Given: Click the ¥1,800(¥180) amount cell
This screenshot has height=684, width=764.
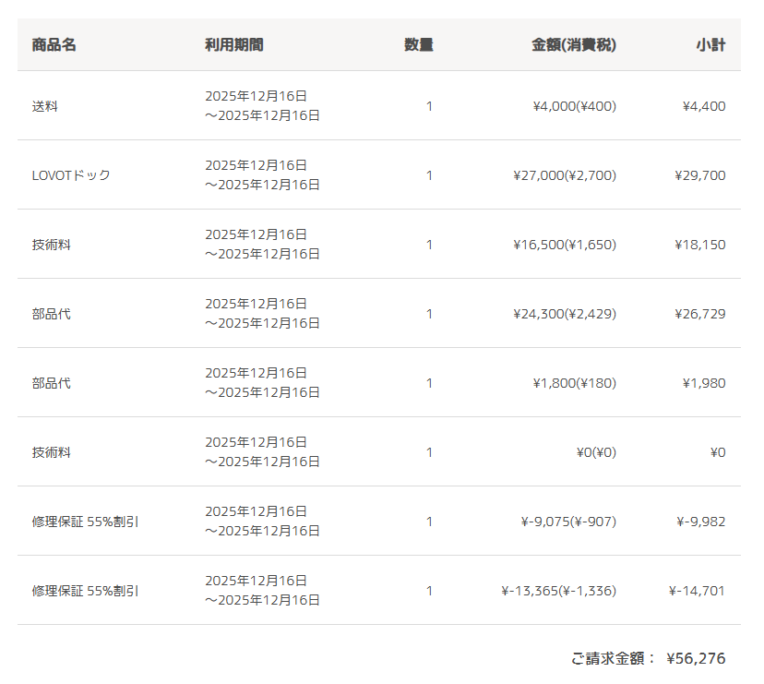Looking at the screenshot, I should coord(574,383).
